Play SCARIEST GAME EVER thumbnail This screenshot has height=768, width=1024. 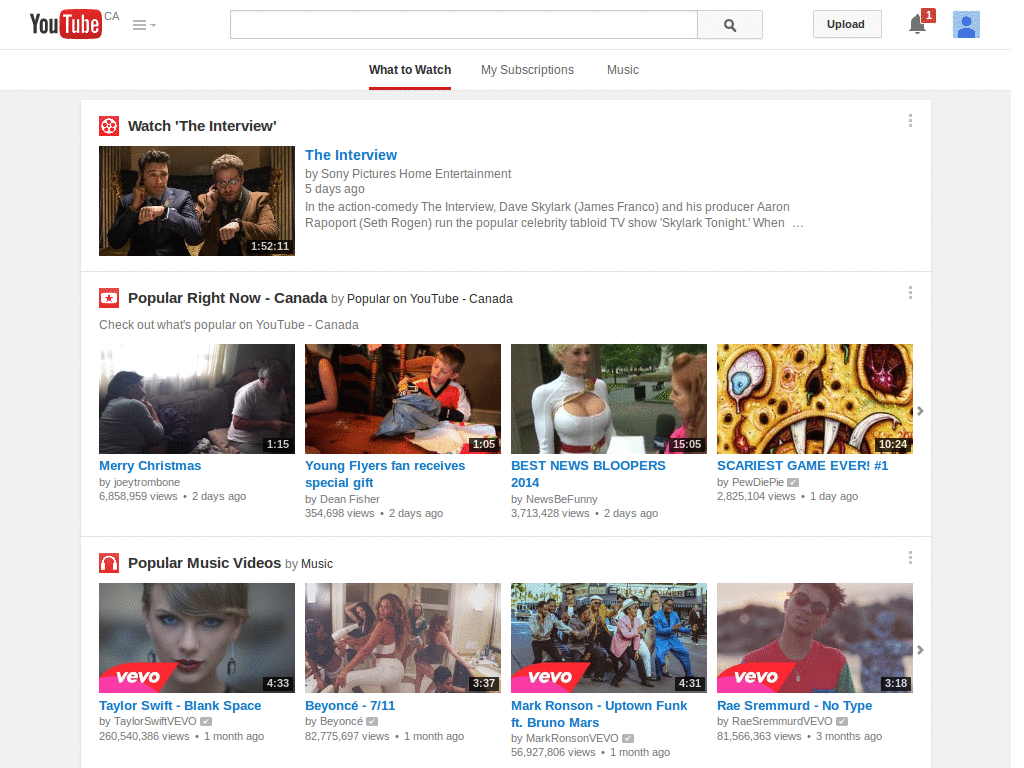[815, 399]
